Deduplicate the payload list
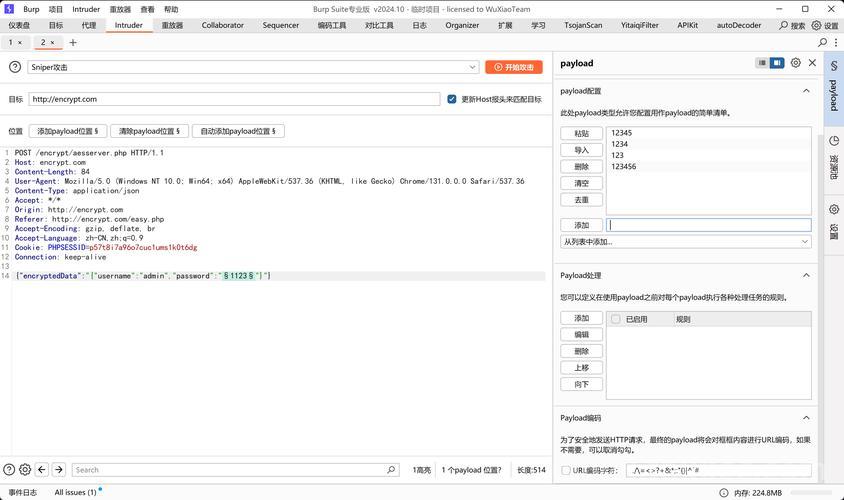The height and width of the screenshot is (500, 844). click(581, 200)
